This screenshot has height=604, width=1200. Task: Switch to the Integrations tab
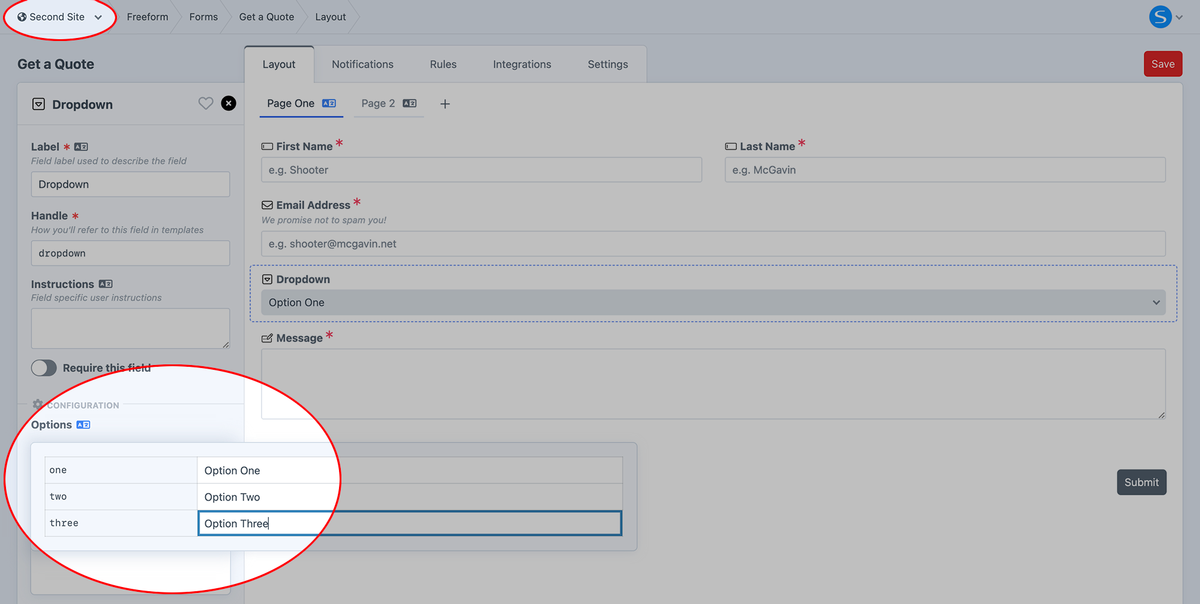click(522, 64)
